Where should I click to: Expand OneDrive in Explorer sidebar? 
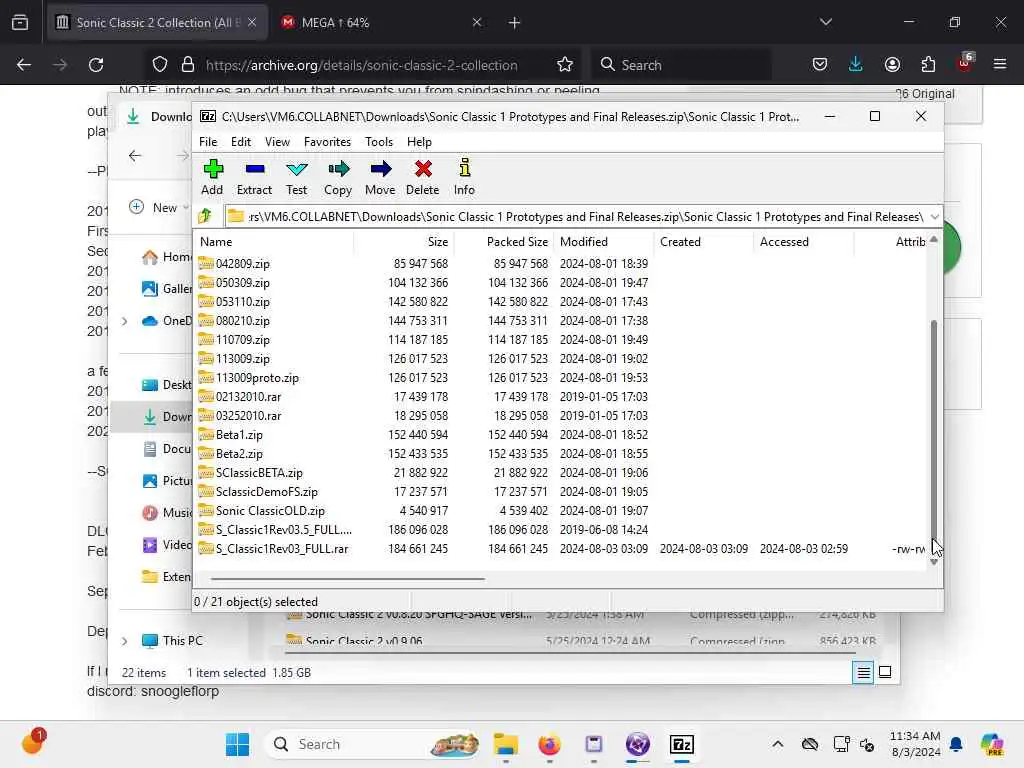coord(124,321)
